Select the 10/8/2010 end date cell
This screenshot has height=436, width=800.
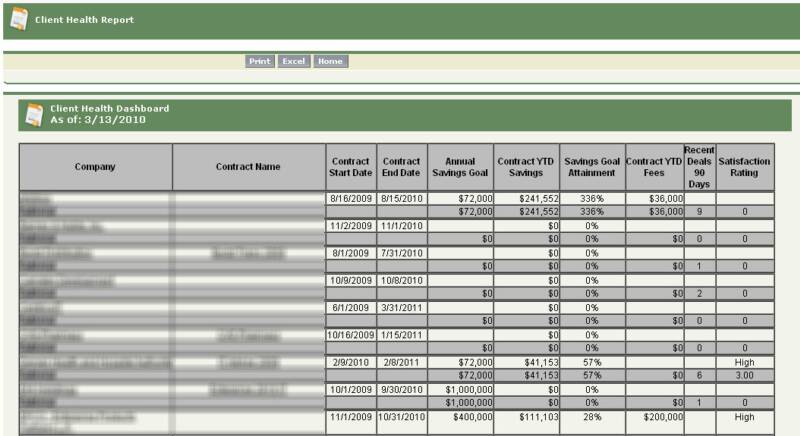(402, 280)
